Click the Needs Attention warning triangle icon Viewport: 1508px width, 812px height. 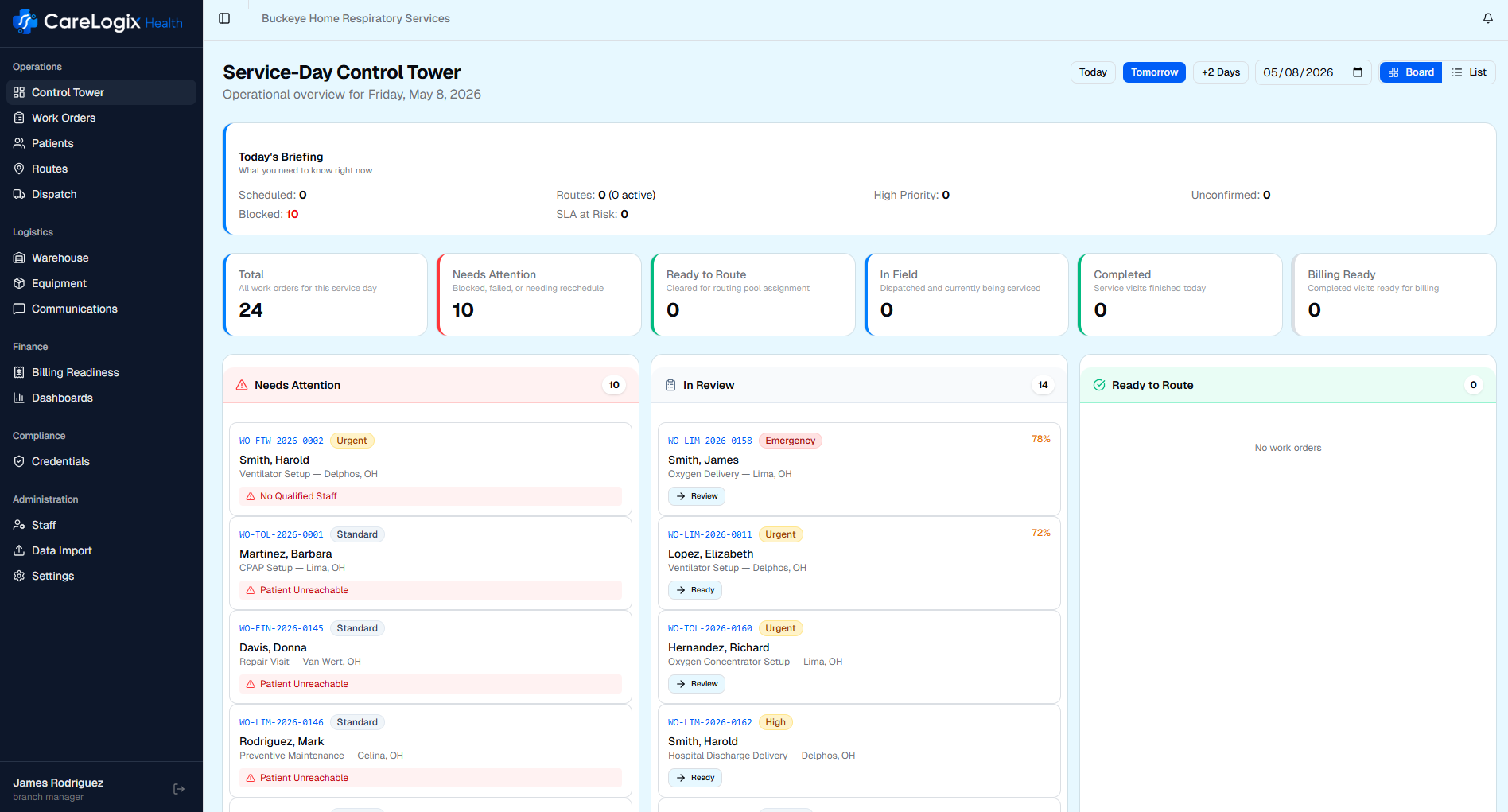(x=242, y=385)
